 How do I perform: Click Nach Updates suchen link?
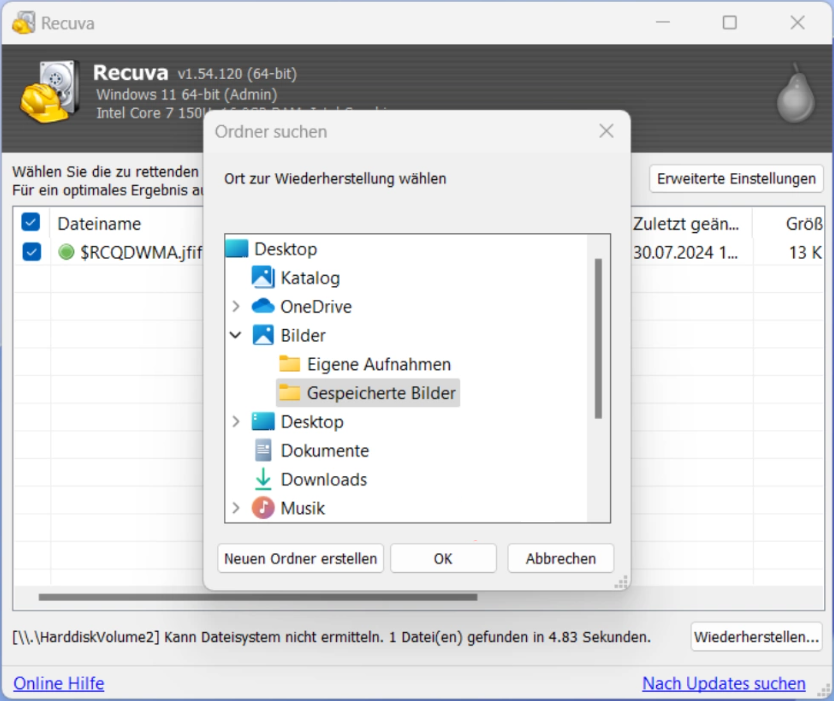pos(723,683)
